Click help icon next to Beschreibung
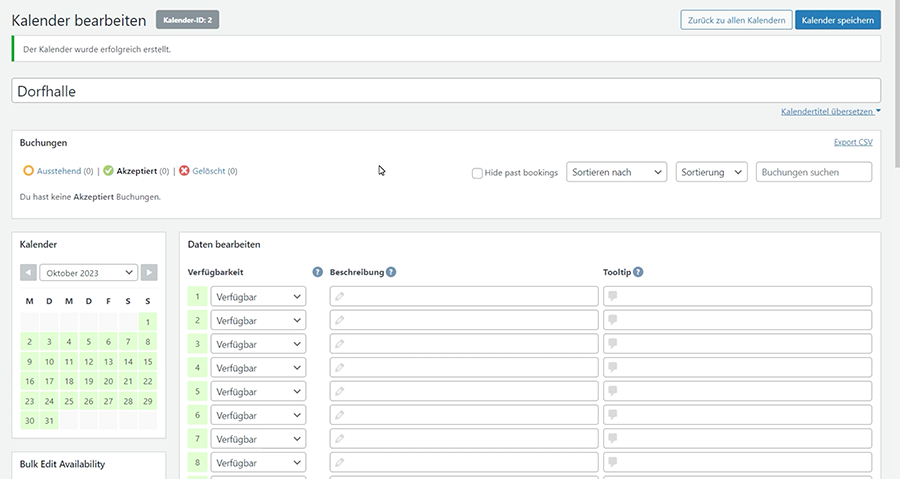The image size is (900, 479). tap(391, 272)
